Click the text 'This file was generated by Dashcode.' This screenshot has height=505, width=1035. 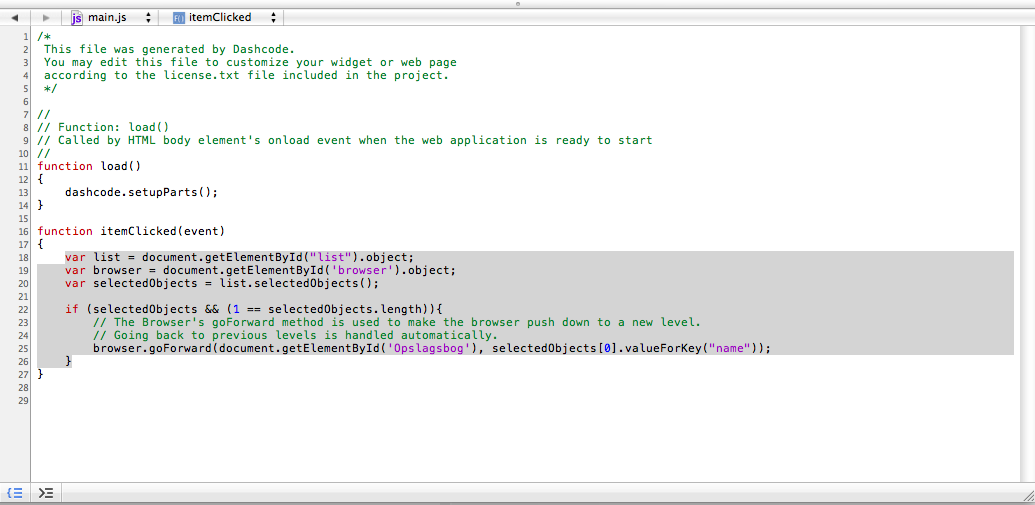click(x=170, y=49)
